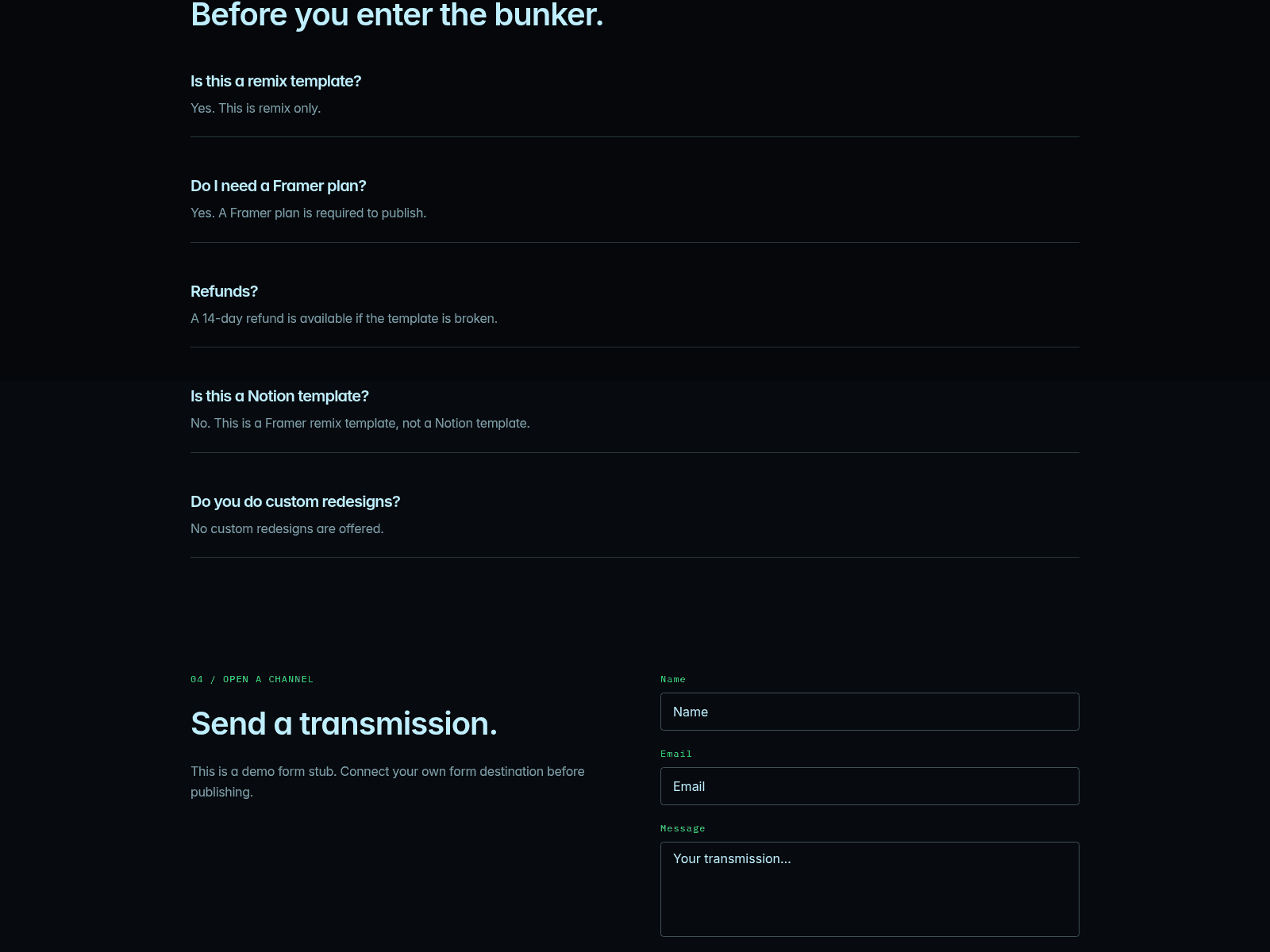Image resolution: width=1270 pixels, height=952 pixels.
Task: Click the '04 / OPEN A CHANNEL' section label
Action: (x=252, y=679)
